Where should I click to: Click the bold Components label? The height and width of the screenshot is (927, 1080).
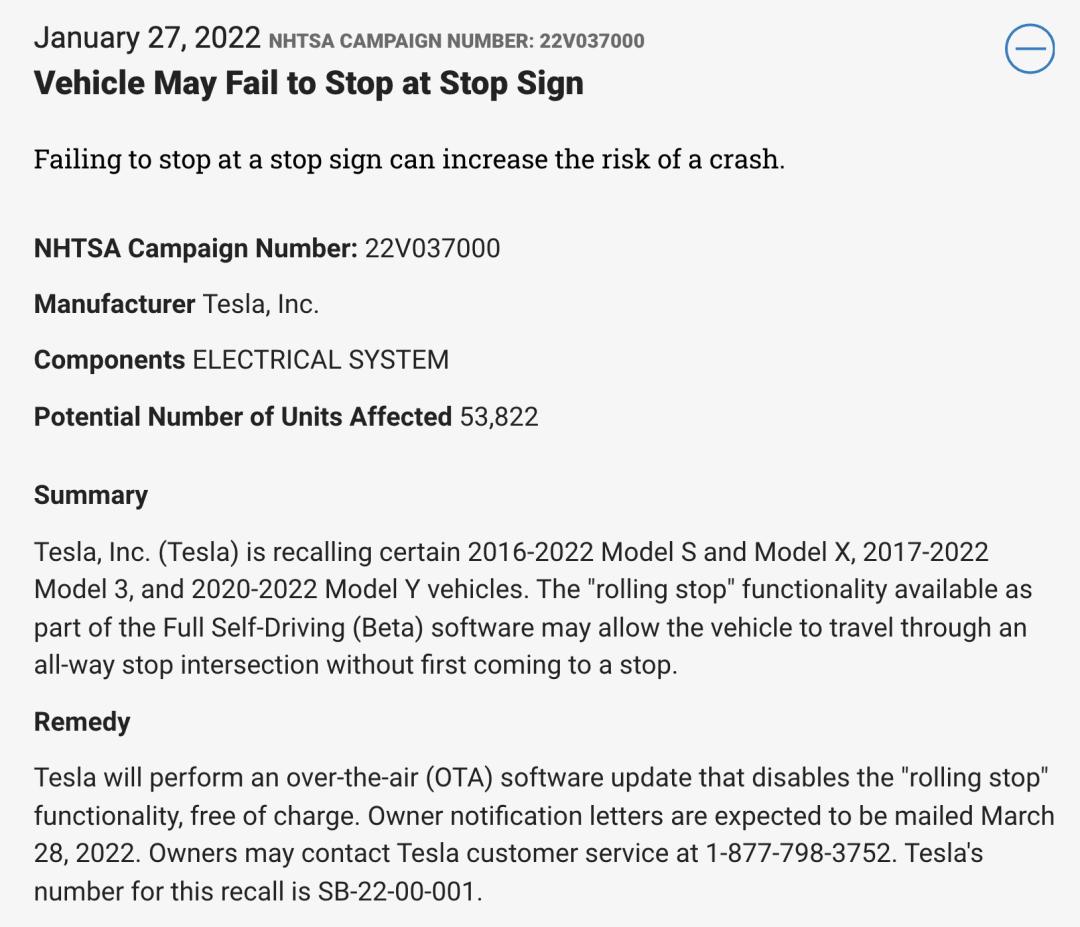point(110,360)
